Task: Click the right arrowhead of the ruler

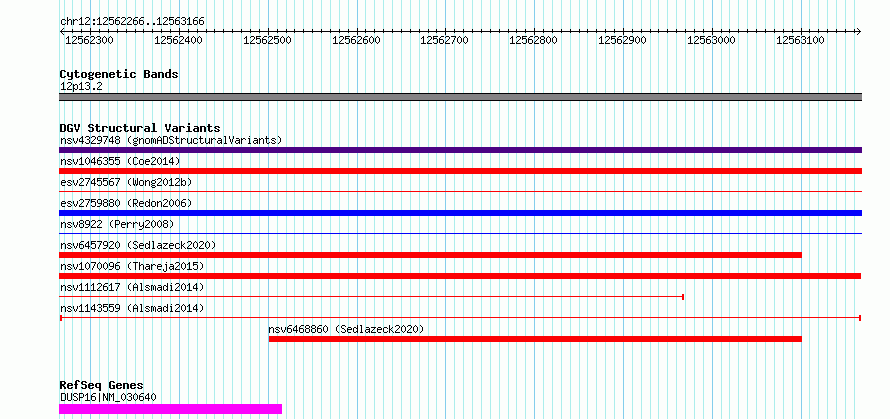Action: (x=859, y=32)
